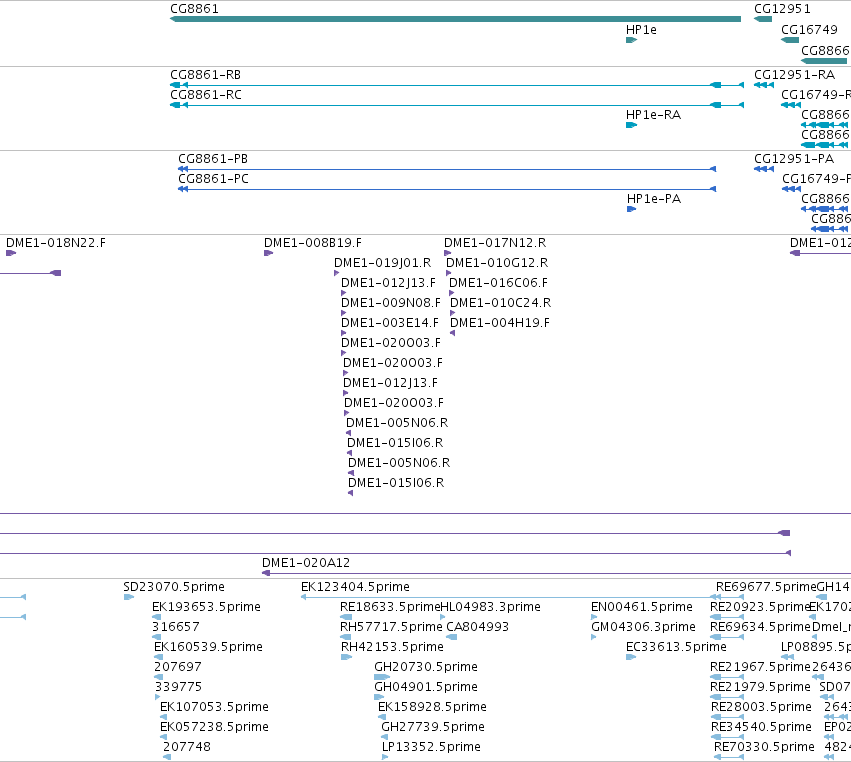851x762 pixels.
Task: Click the EK193653.5prime EST
Action: click(156, 617)
